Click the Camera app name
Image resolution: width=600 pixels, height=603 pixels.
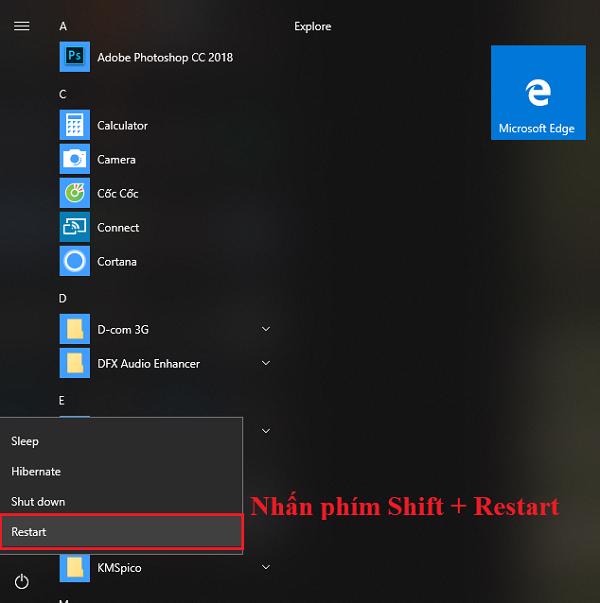(x=116, y=160)
